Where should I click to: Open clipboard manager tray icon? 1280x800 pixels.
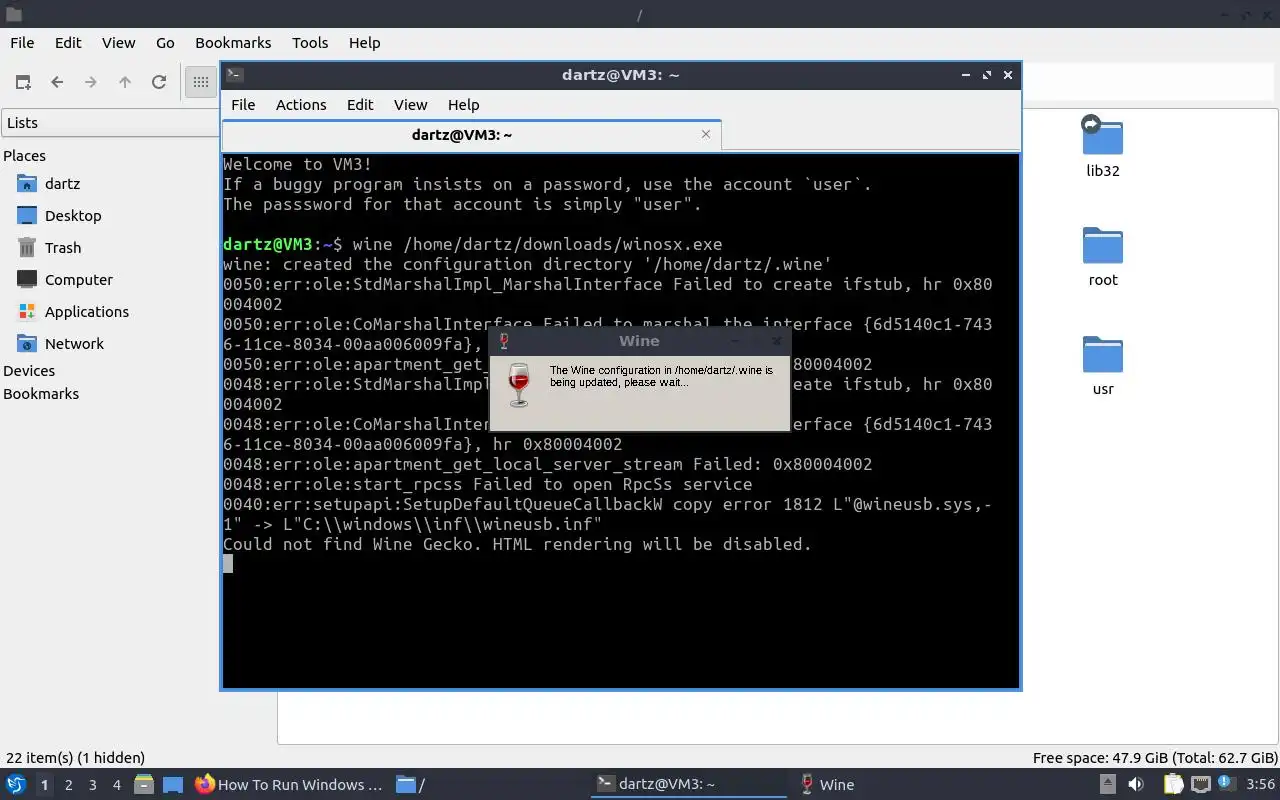[x=1173, y=785]
